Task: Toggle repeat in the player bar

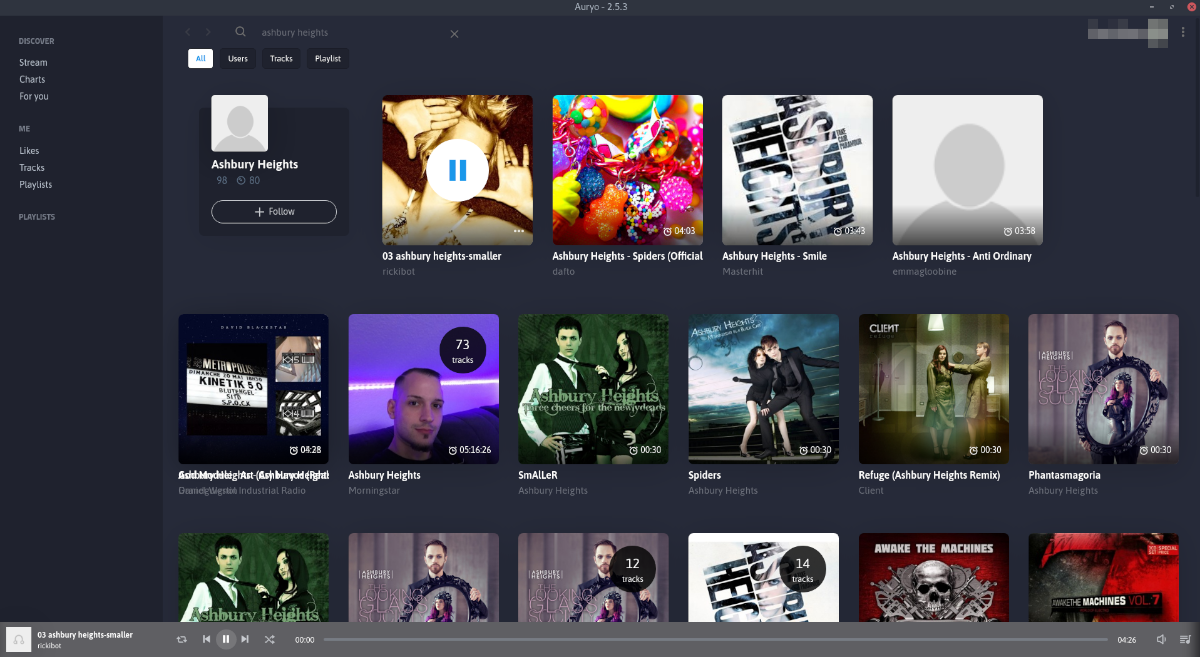Action: point(182,639)
